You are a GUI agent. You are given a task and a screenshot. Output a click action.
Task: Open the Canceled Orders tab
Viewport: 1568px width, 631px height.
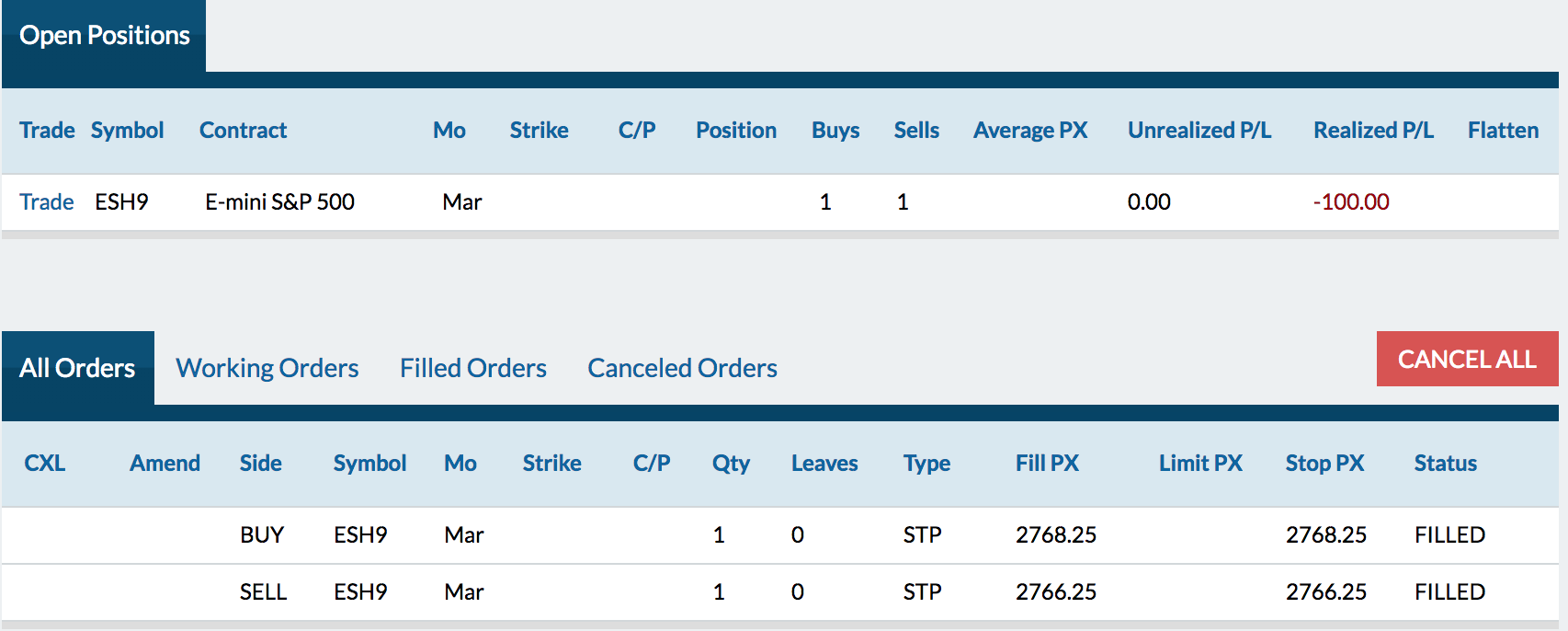(682, 368)
